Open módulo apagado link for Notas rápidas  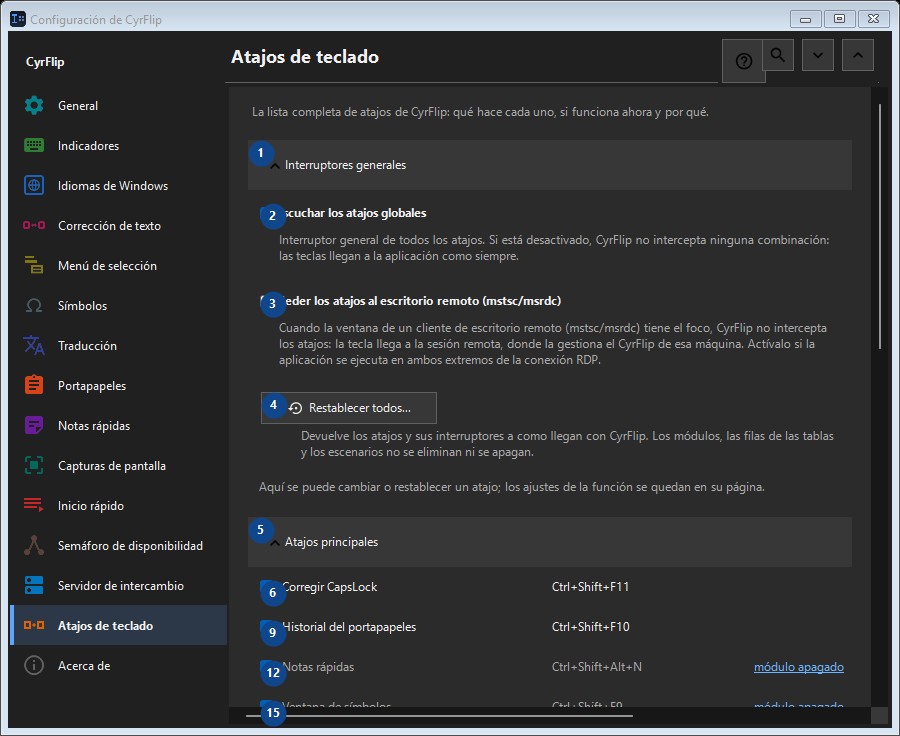(x=798, y=667)
